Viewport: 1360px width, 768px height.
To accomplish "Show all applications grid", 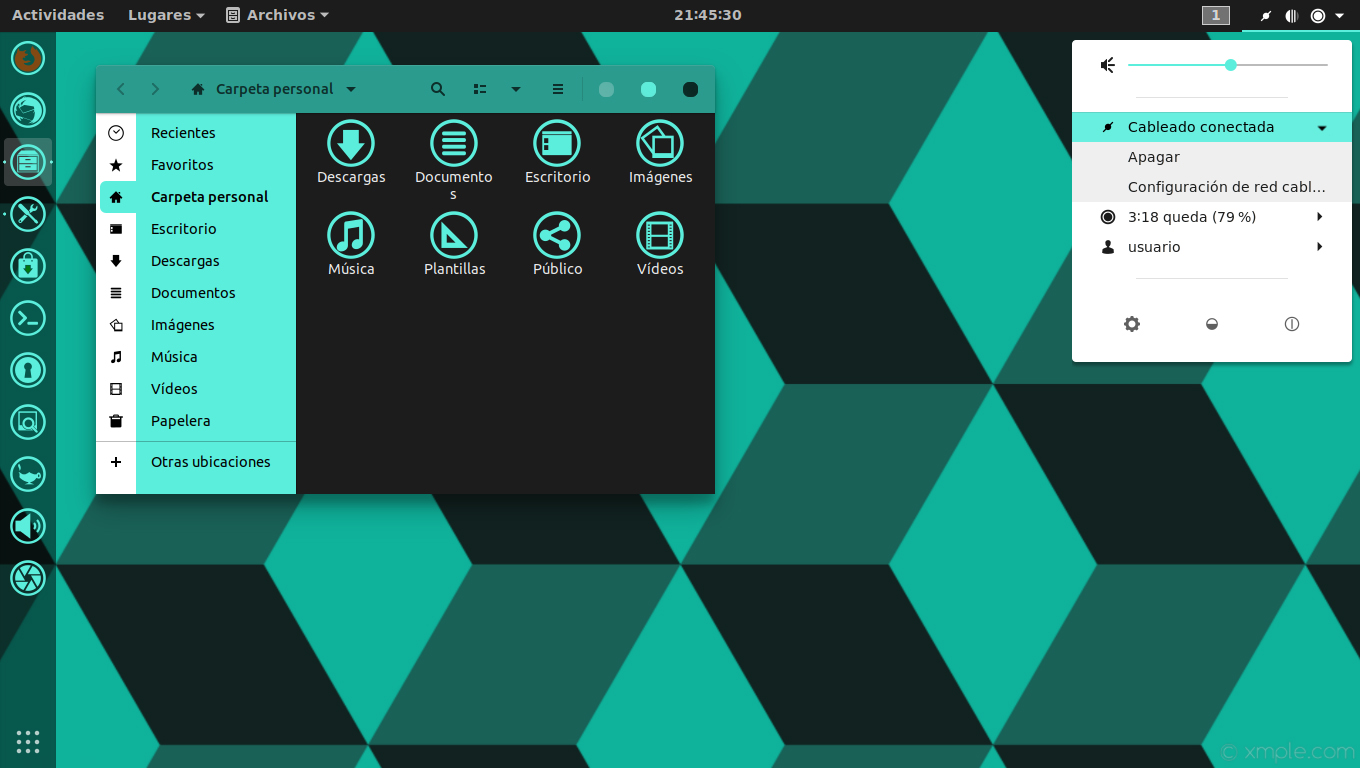I will pyautogui.click(x=28, y=741).
